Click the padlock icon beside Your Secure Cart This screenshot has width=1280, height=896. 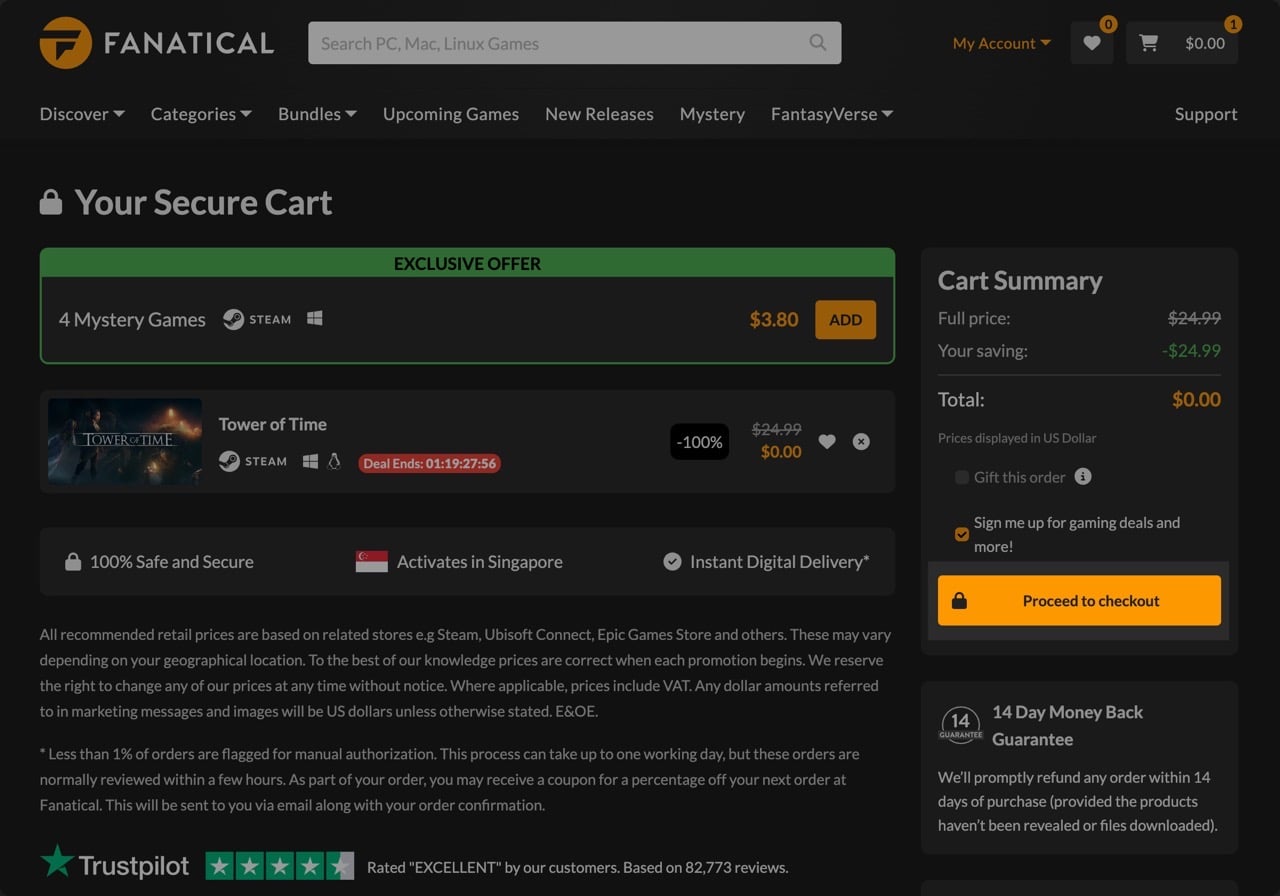click(51, 203)
